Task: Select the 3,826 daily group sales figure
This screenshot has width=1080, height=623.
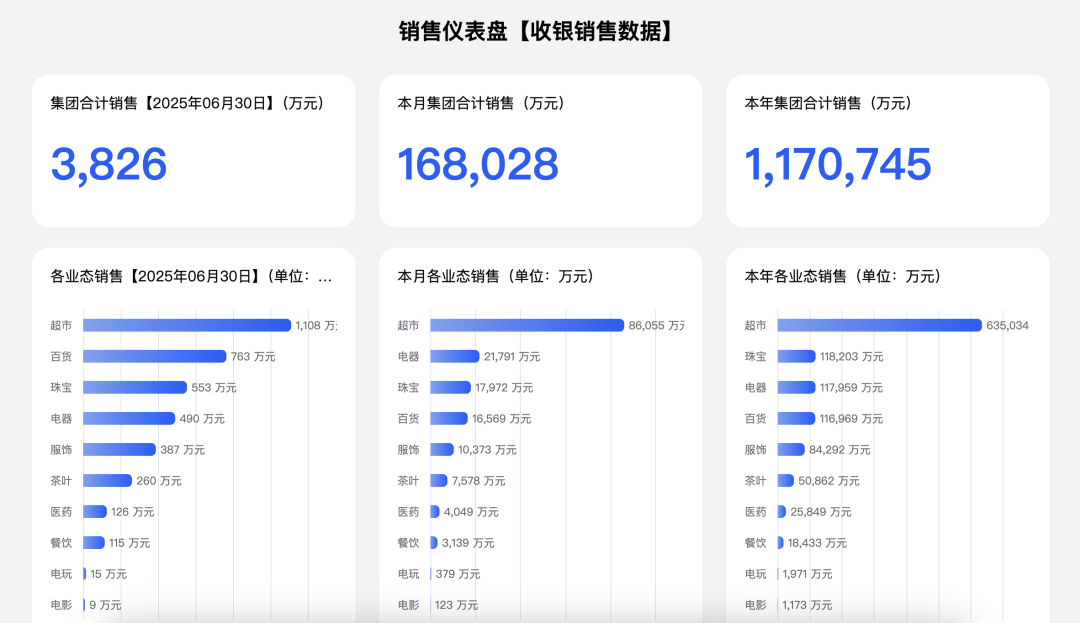Action: coord(109,165)
